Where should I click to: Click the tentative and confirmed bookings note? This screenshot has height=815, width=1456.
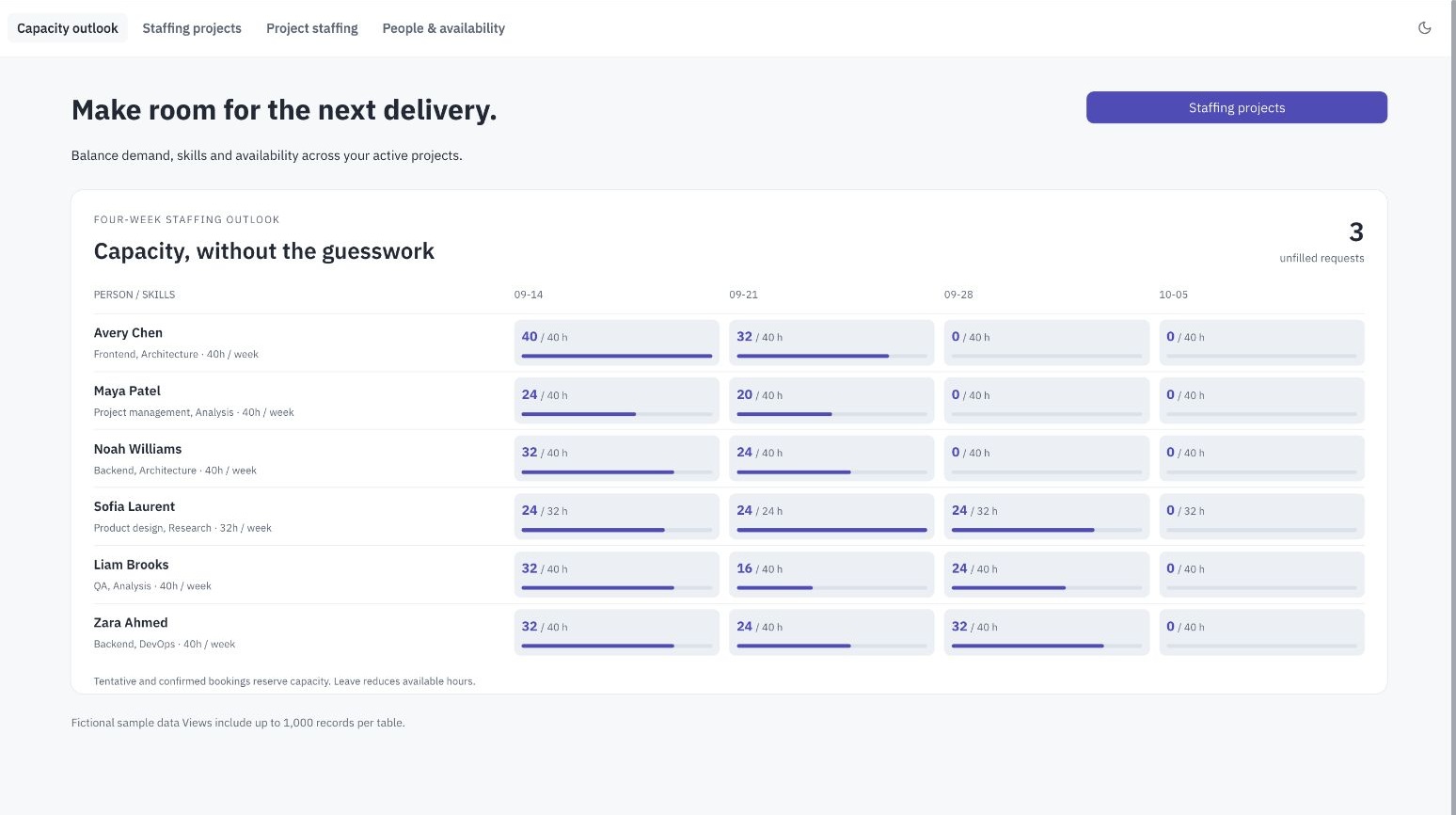[x=285, y=681]
